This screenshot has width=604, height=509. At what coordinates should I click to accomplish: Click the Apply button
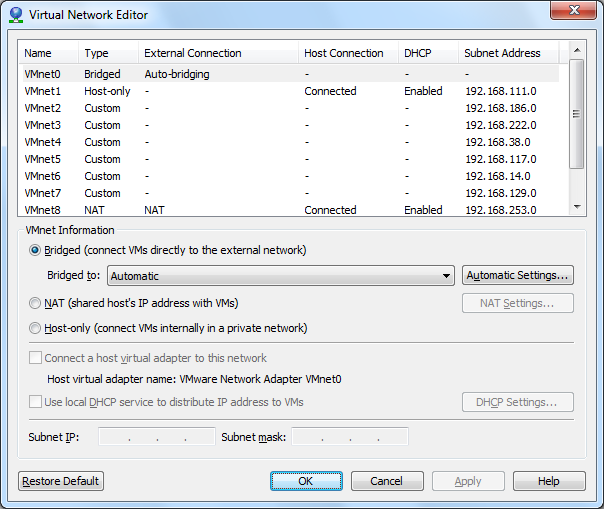point(468,481)
